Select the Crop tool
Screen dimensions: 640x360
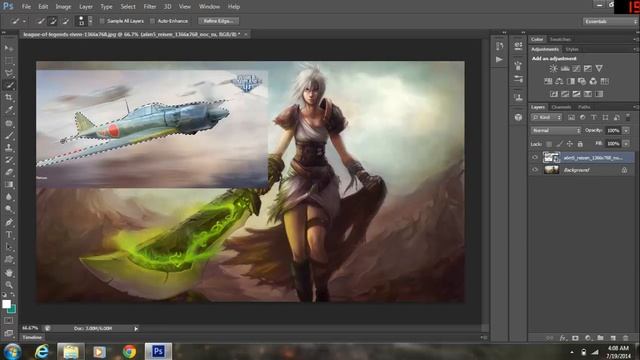pos(9,98)
